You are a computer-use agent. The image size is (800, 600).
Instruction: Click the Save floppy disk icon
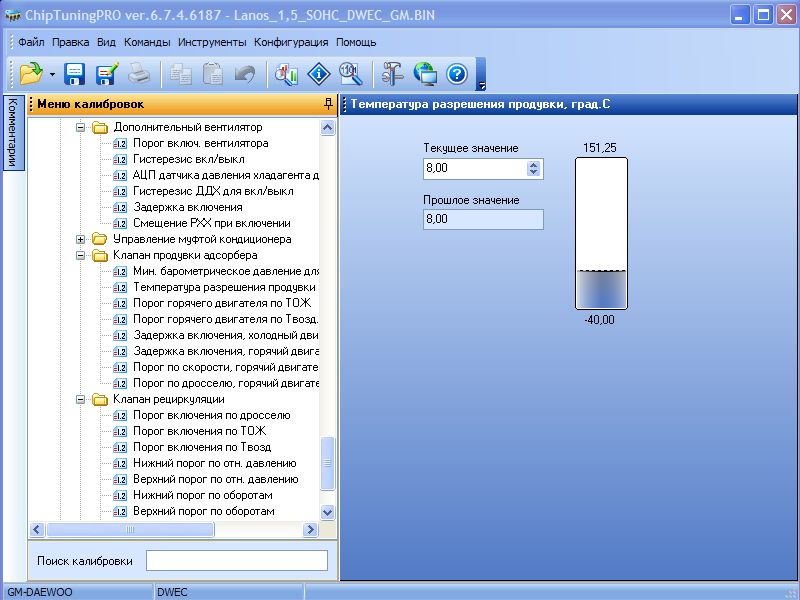point(74,73)
